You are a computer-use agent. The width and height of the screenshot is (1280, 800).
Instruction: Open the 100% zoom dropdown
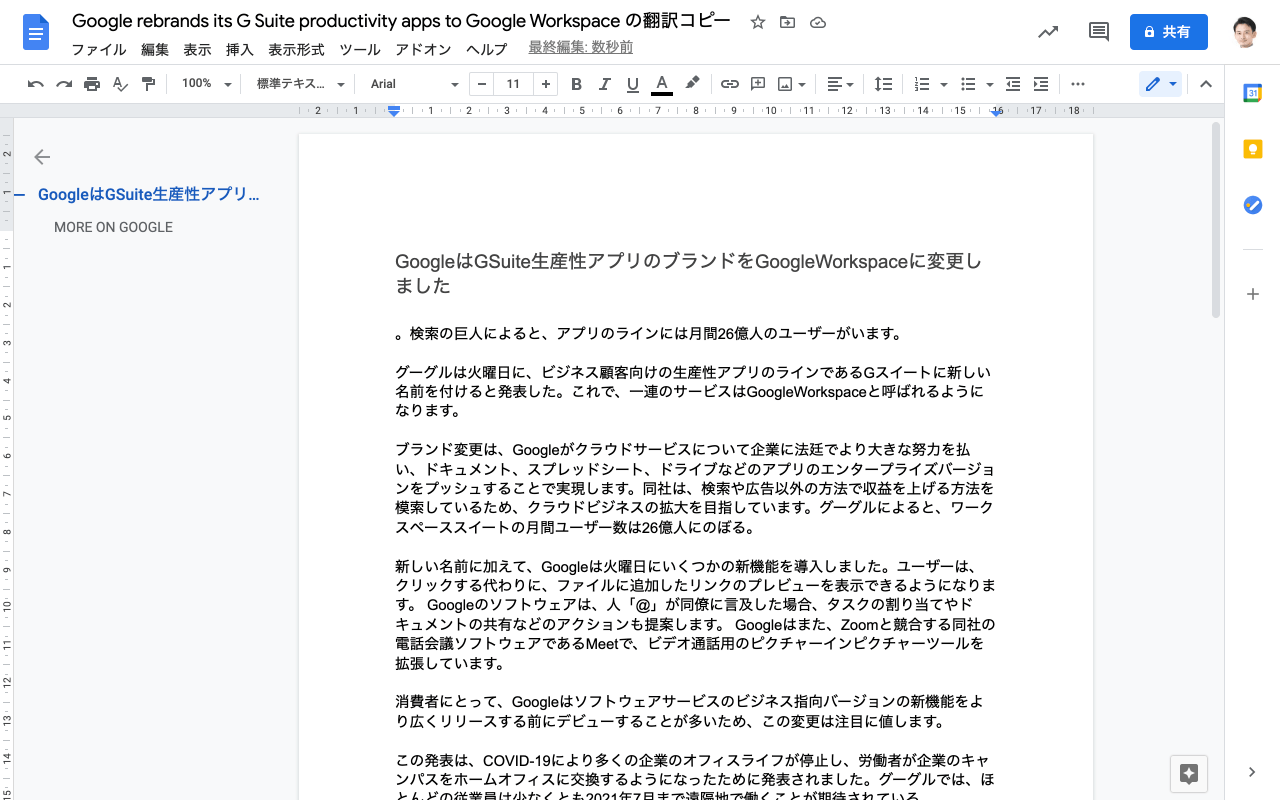(x=206, y=84)
